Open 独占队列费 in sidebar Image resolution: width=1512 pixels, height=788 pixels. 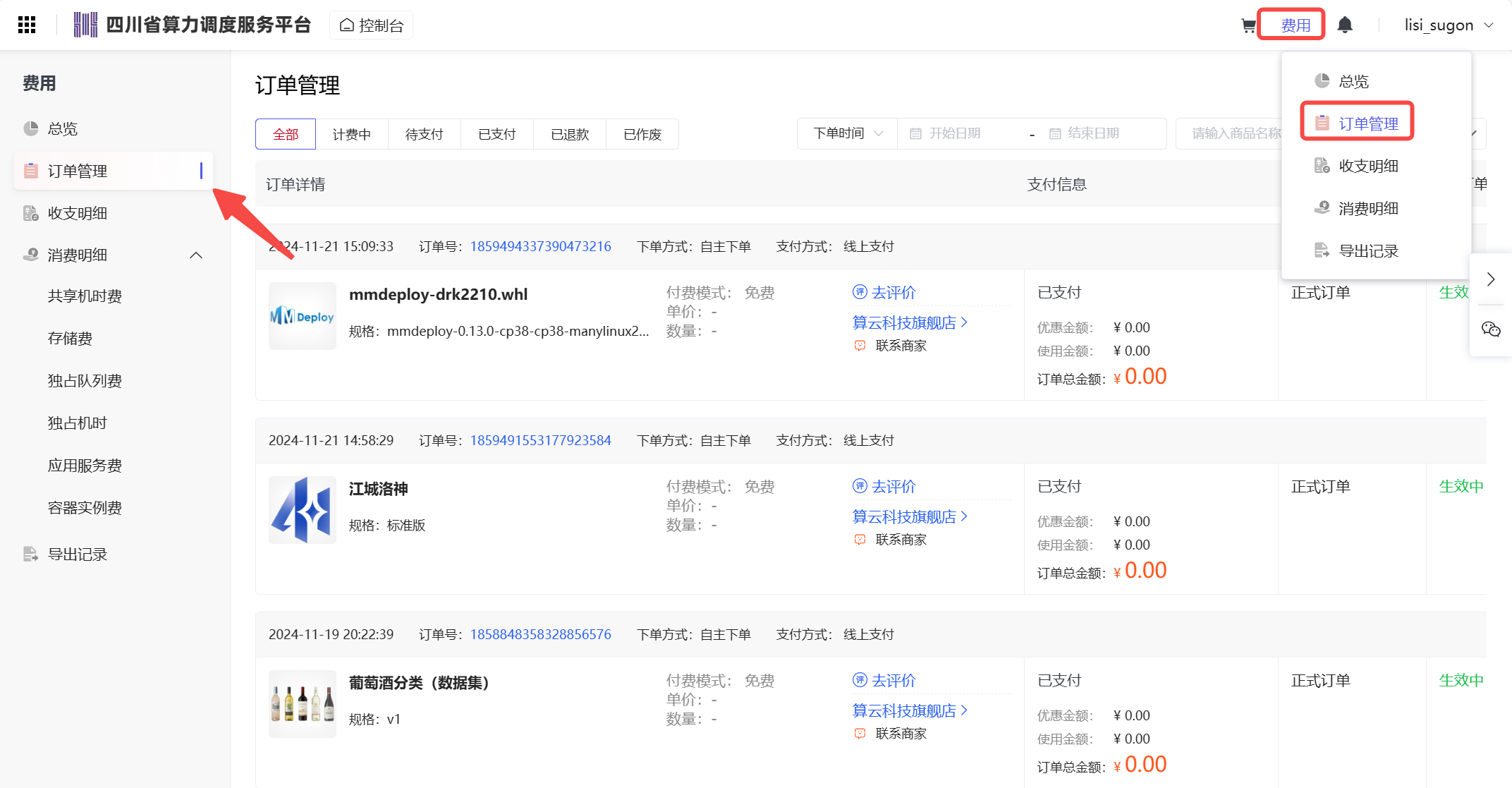pyautogui.click(x=85, y=381)
